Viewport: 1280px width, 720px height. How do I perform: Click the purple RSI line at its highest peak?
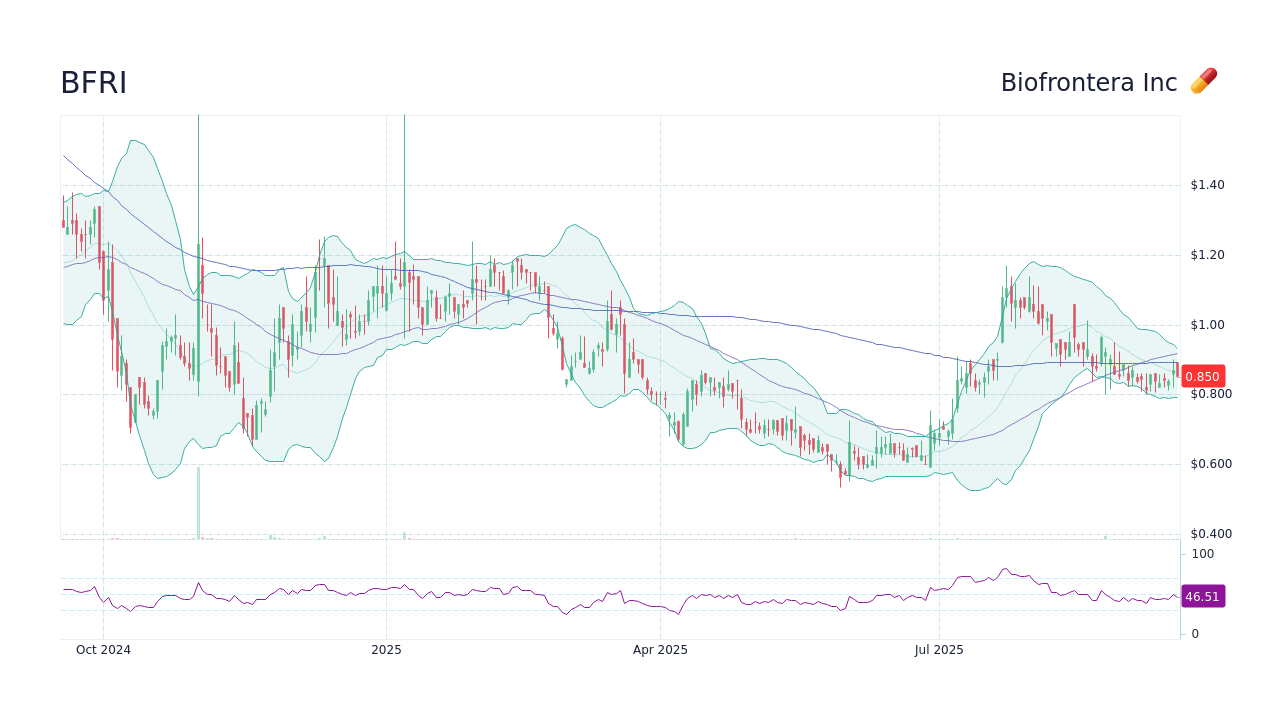point(1005,567)
